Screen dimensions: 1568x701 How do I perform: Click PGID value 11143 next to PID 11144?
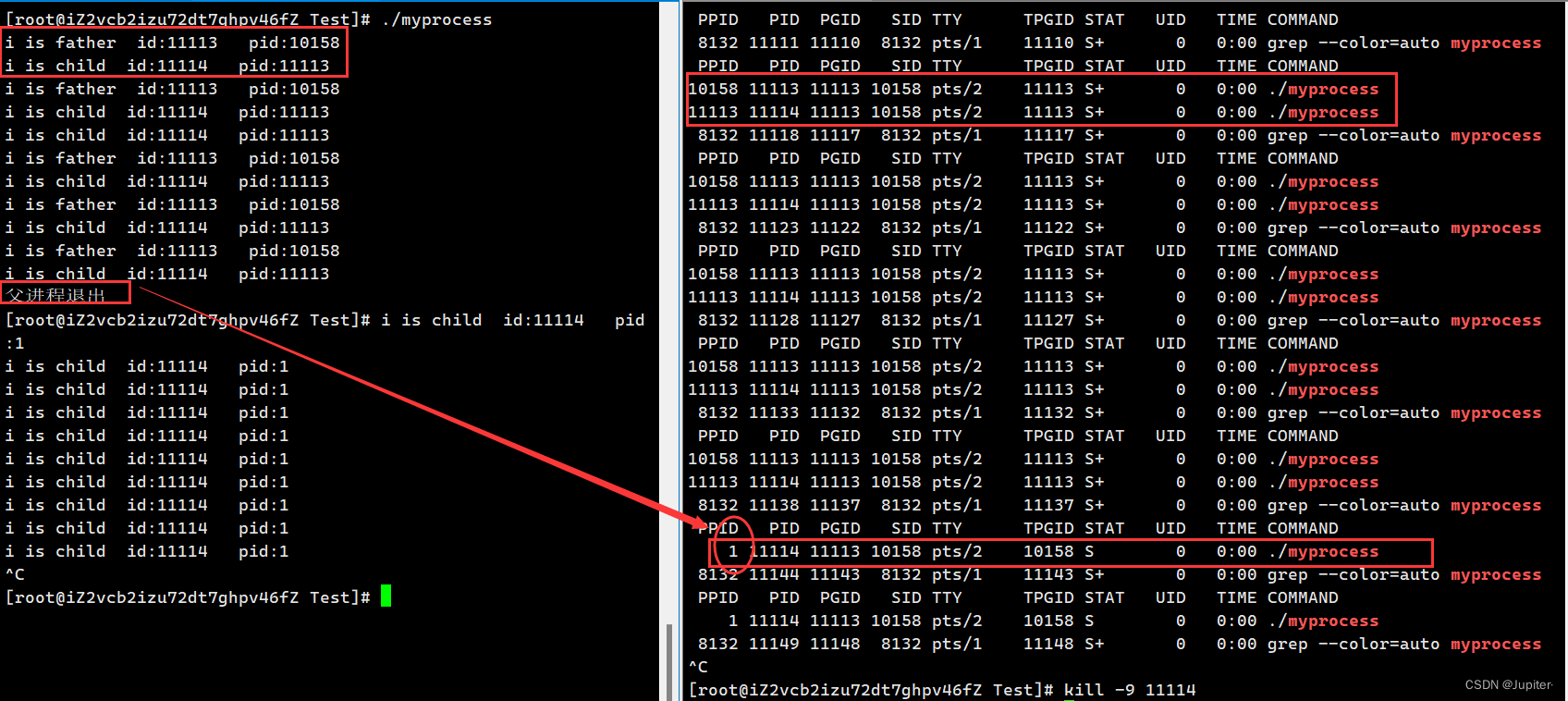tap(835, 574)
